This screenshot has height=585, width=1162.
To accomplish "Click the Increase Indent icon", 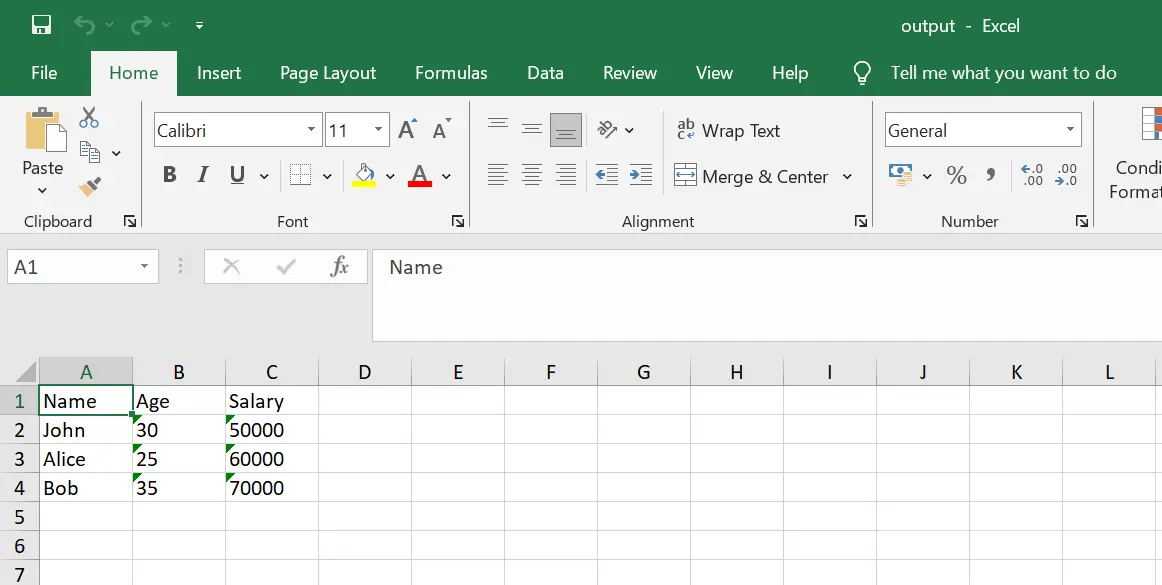I will pos(641,176).
